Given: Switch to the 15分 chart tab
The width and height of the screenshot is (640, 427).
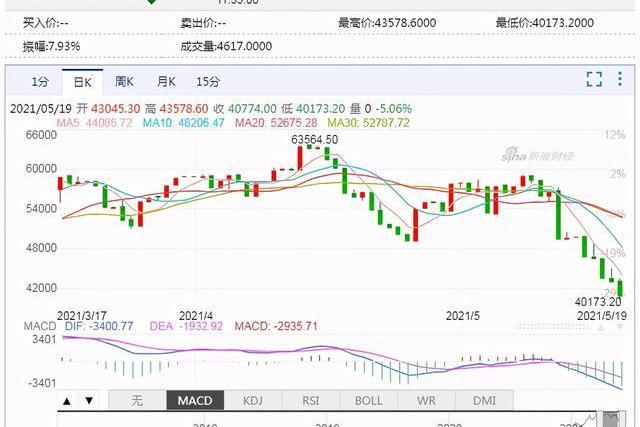Looking at the screenshot, I should coord(208,81).
